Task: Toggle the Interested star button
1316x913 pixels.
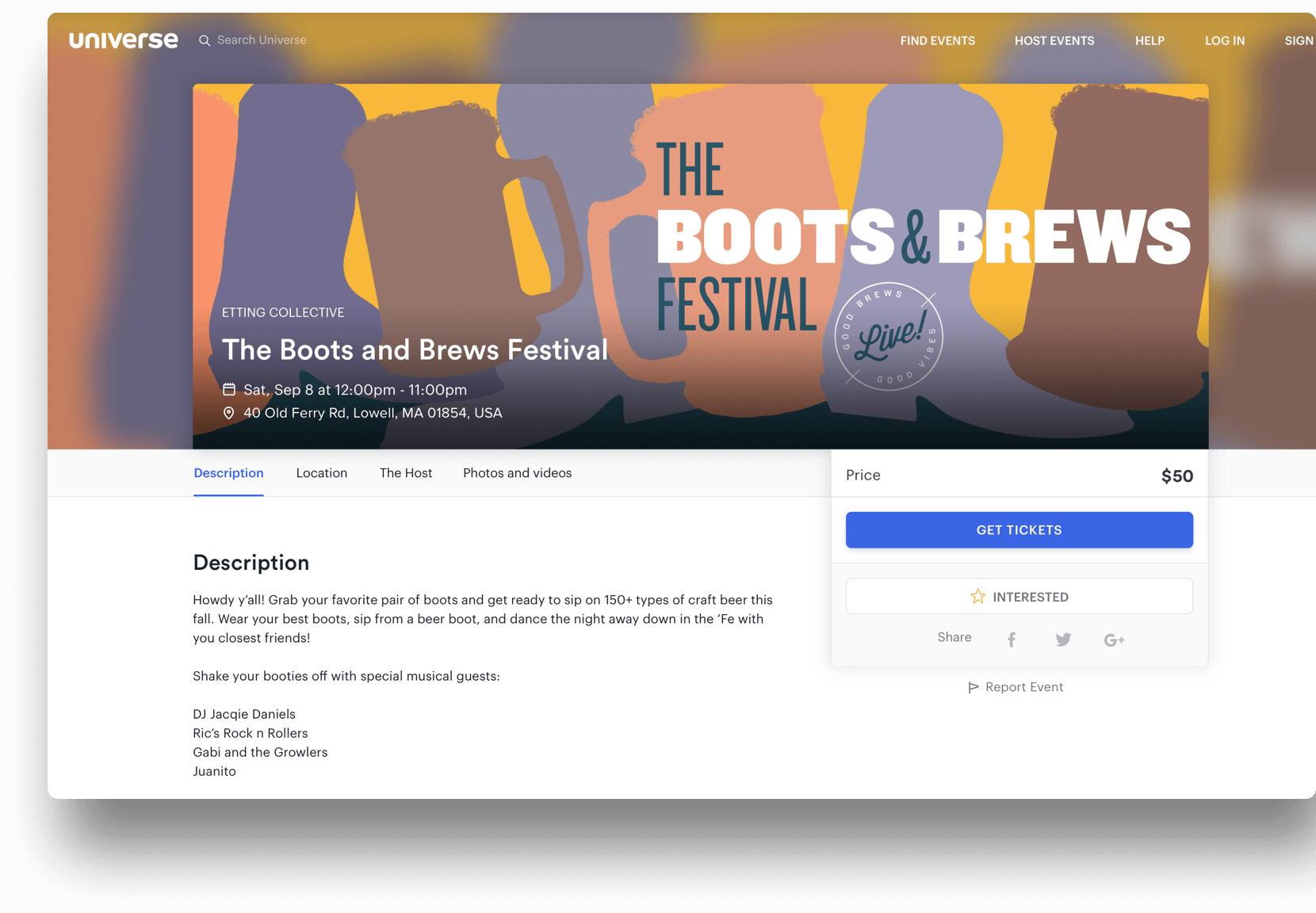Action: (x=1019, y=597)
